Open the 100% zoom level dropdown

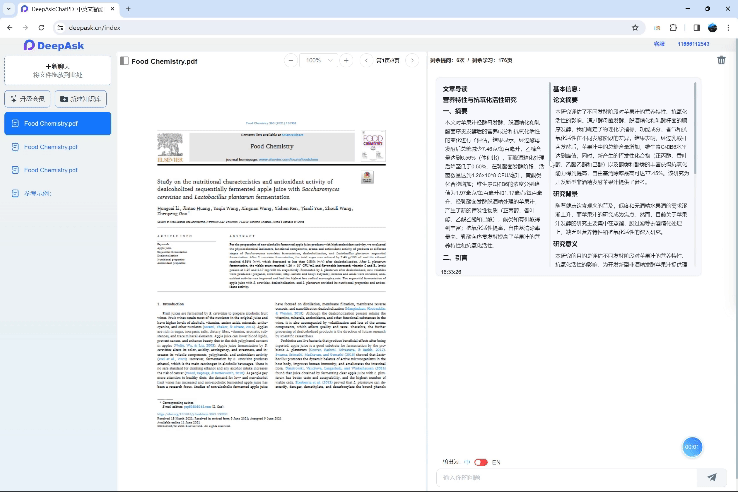coord(319,60)
